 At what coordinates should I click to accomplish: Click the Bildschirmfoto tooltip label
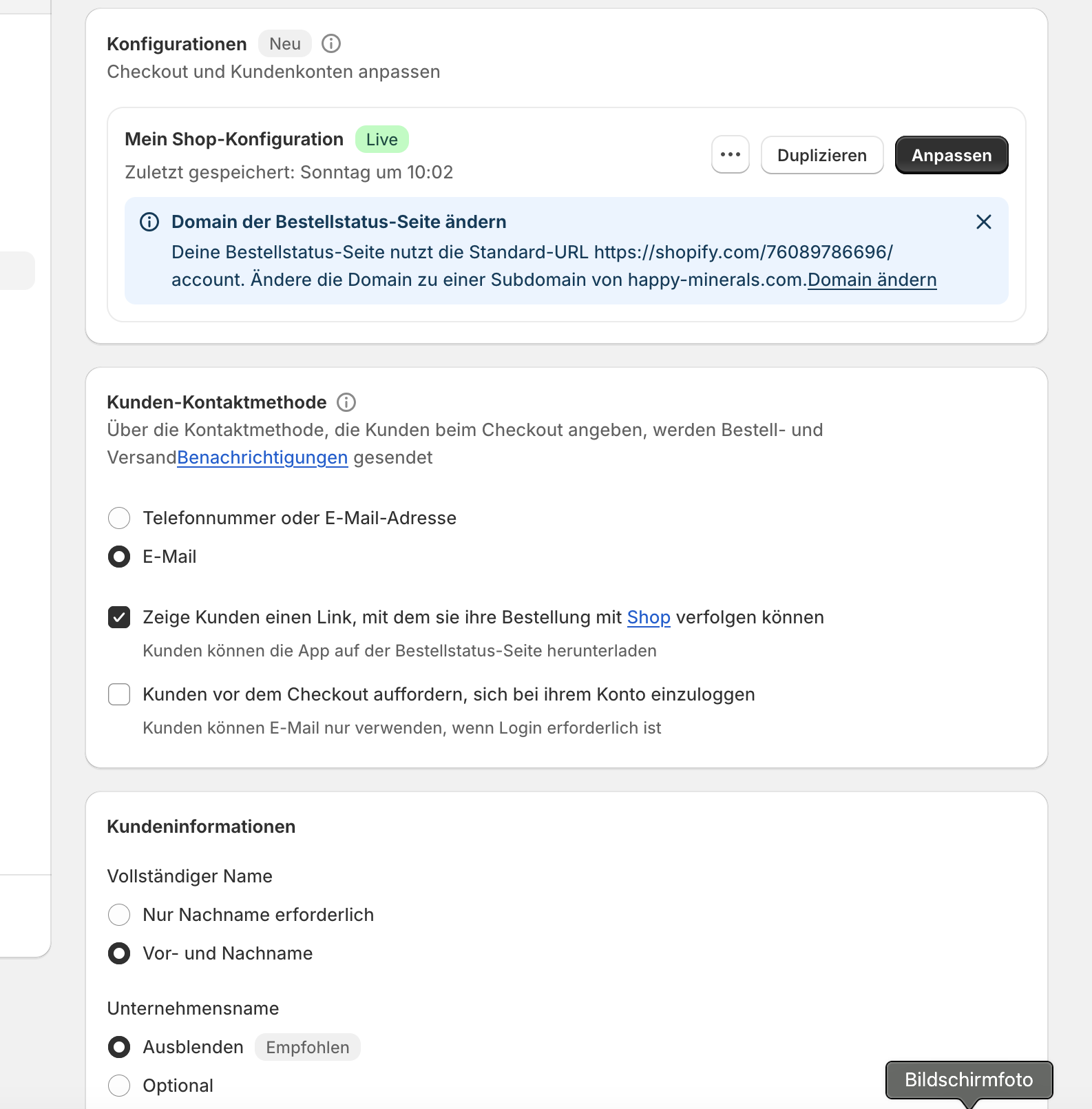[969, 1079]
